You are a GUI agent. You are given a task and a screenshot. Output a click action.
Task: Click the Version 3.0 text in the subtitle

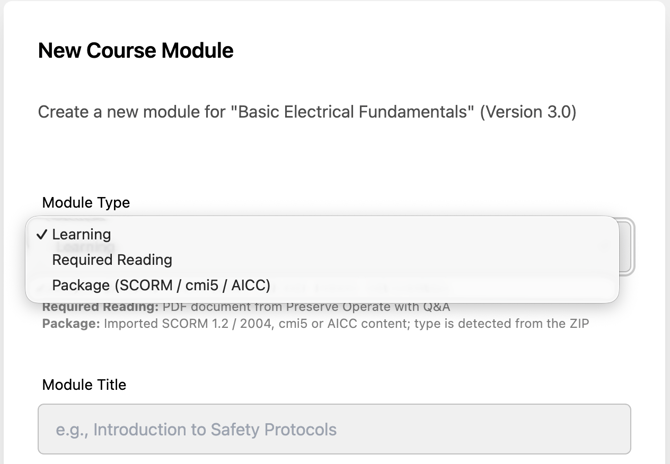[x=528, y=112]
